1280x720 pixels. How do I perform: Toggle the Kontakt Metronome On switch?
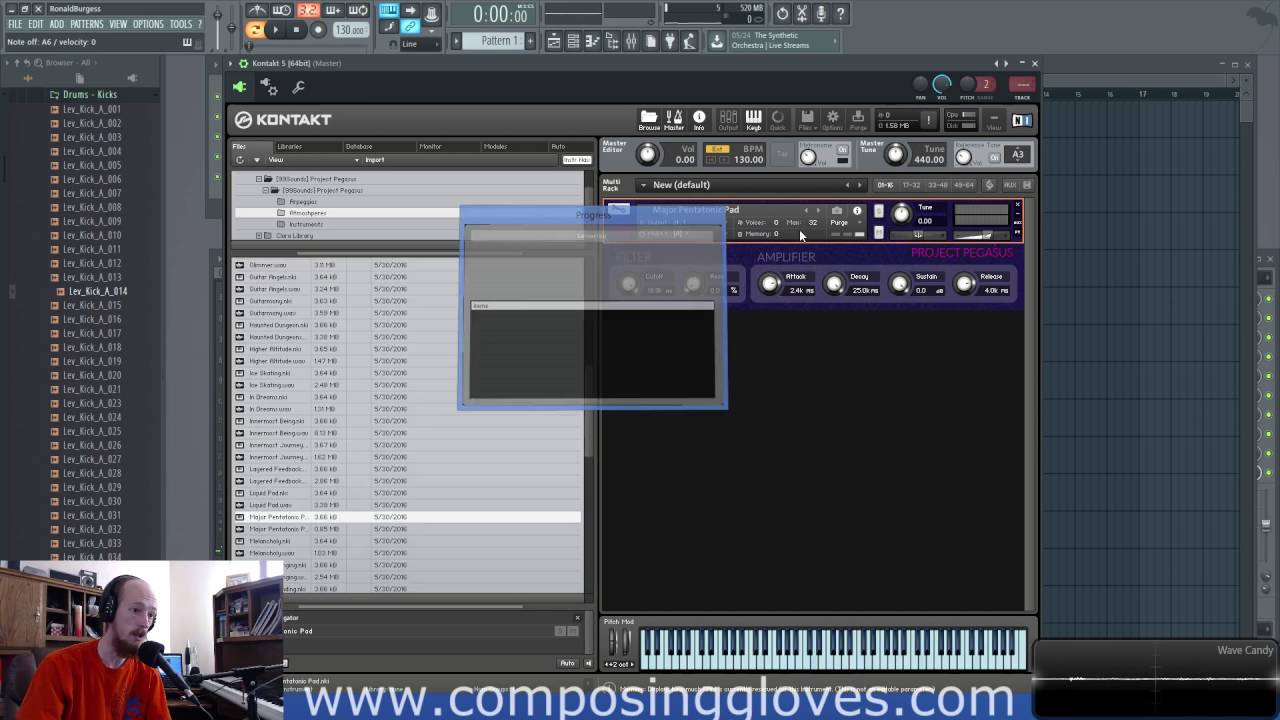coord(842,150)
